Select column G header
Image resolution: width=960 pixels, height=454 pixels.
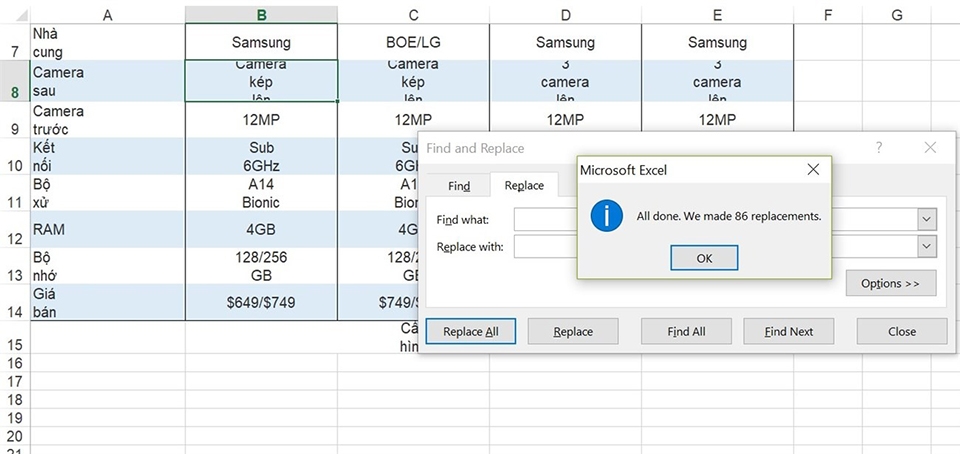pos(897,15)
